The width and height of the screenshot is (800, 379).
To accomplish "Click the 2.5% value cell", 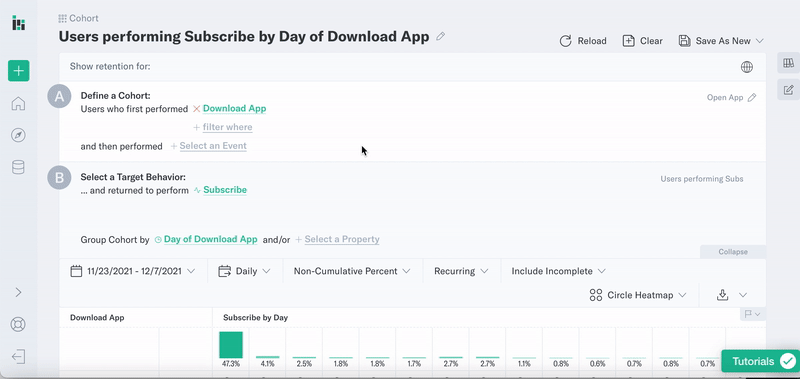I will coord(304,364).
